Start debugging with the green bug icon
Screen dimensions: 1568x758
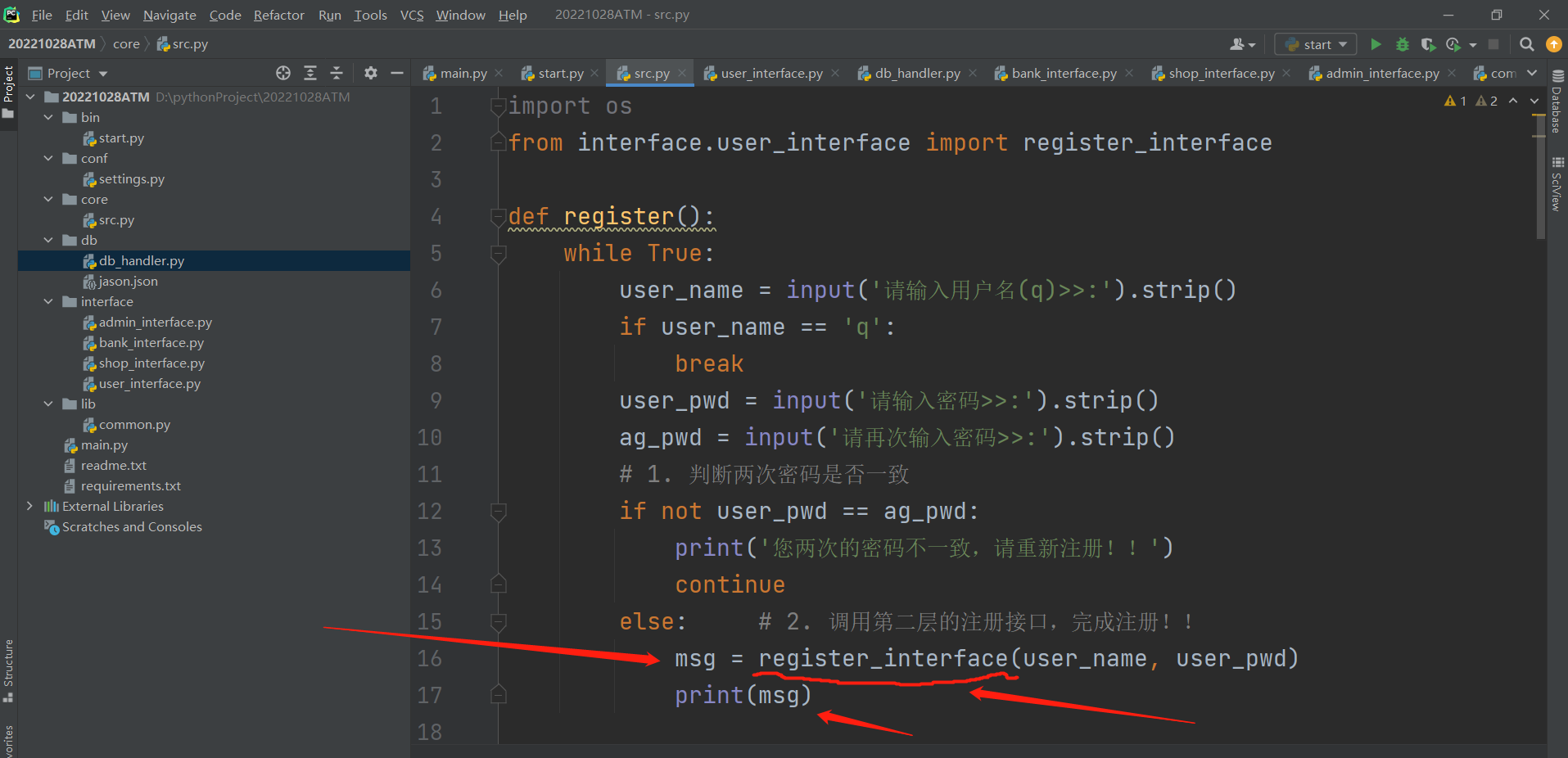click(x=1403, y=44)
